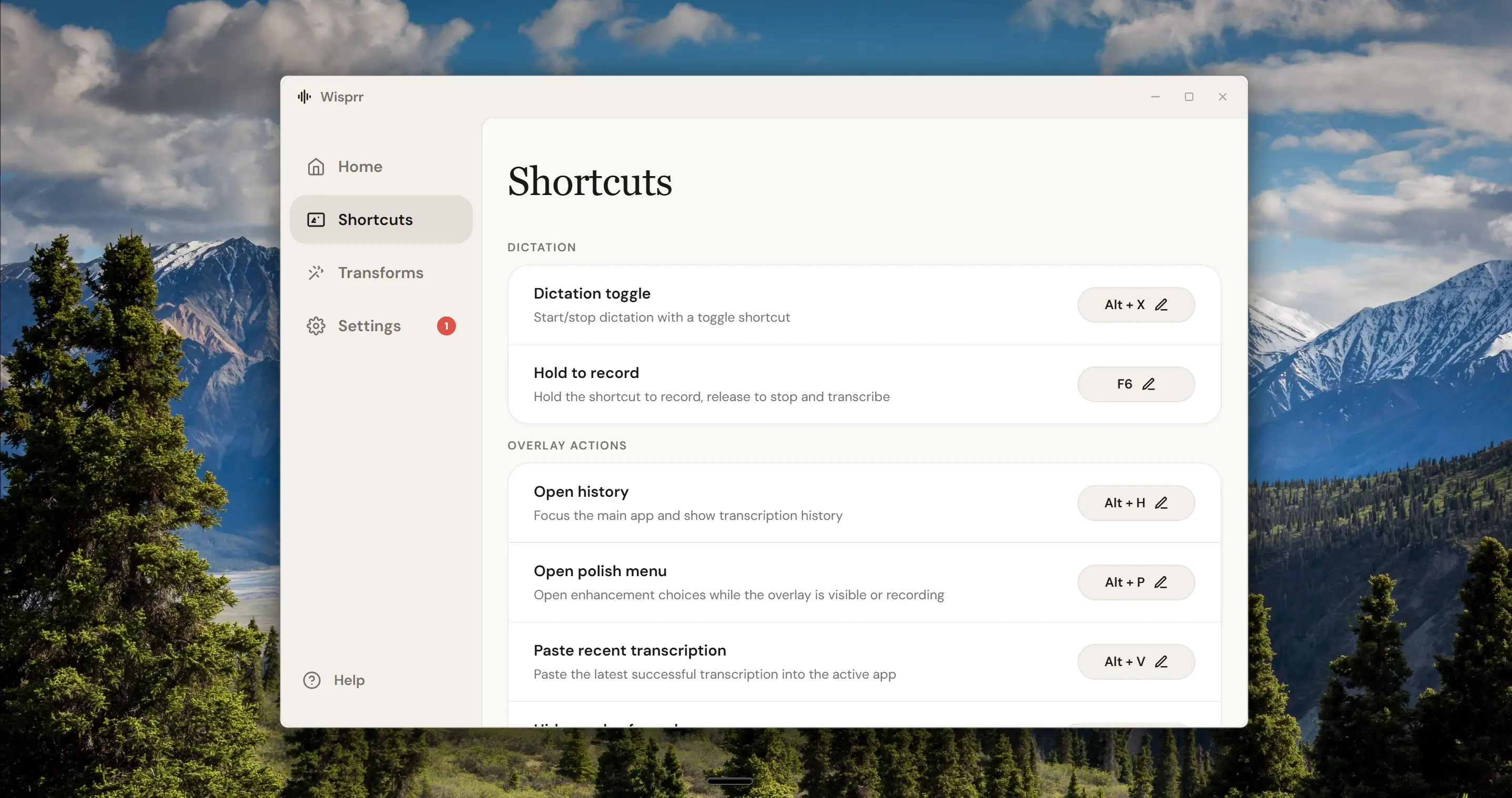Maximize the Wisprr window
The image size is (1512, 798).
pos(1189,97)
